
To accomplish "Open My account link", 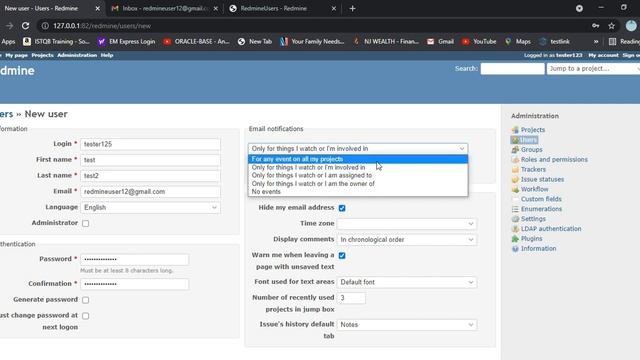I will pyautogui.click(x=603, y=55).
